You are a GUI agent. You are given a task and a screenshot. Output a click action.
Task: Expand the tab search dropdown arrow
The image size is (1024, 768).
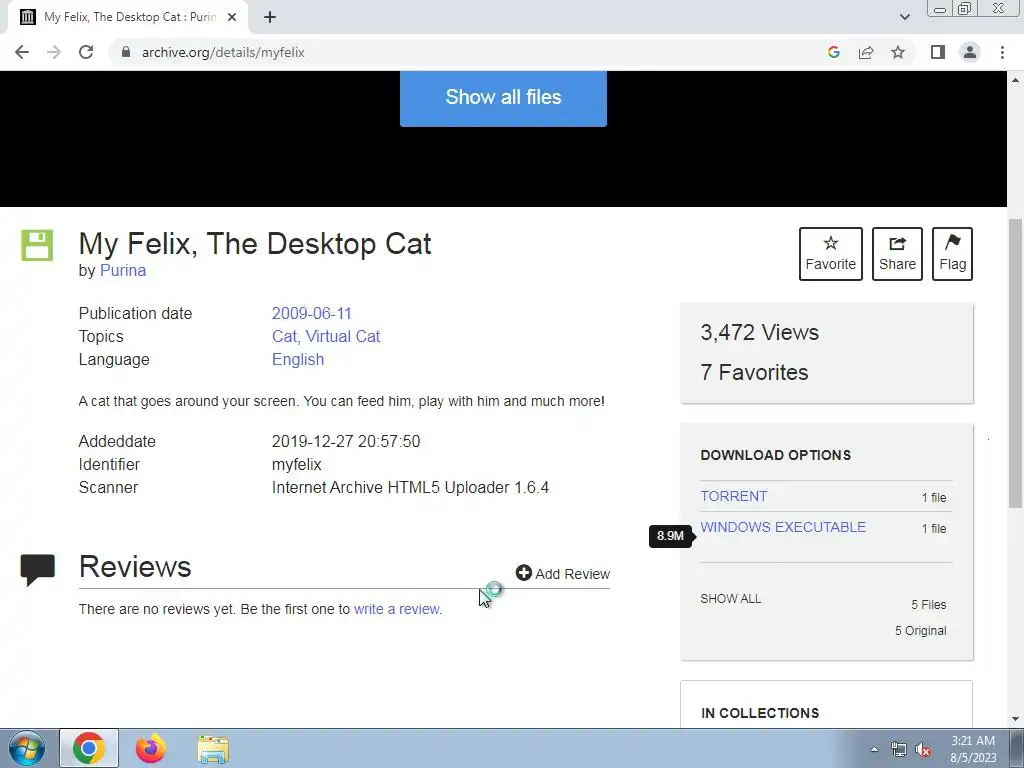[x=904, y=17]
